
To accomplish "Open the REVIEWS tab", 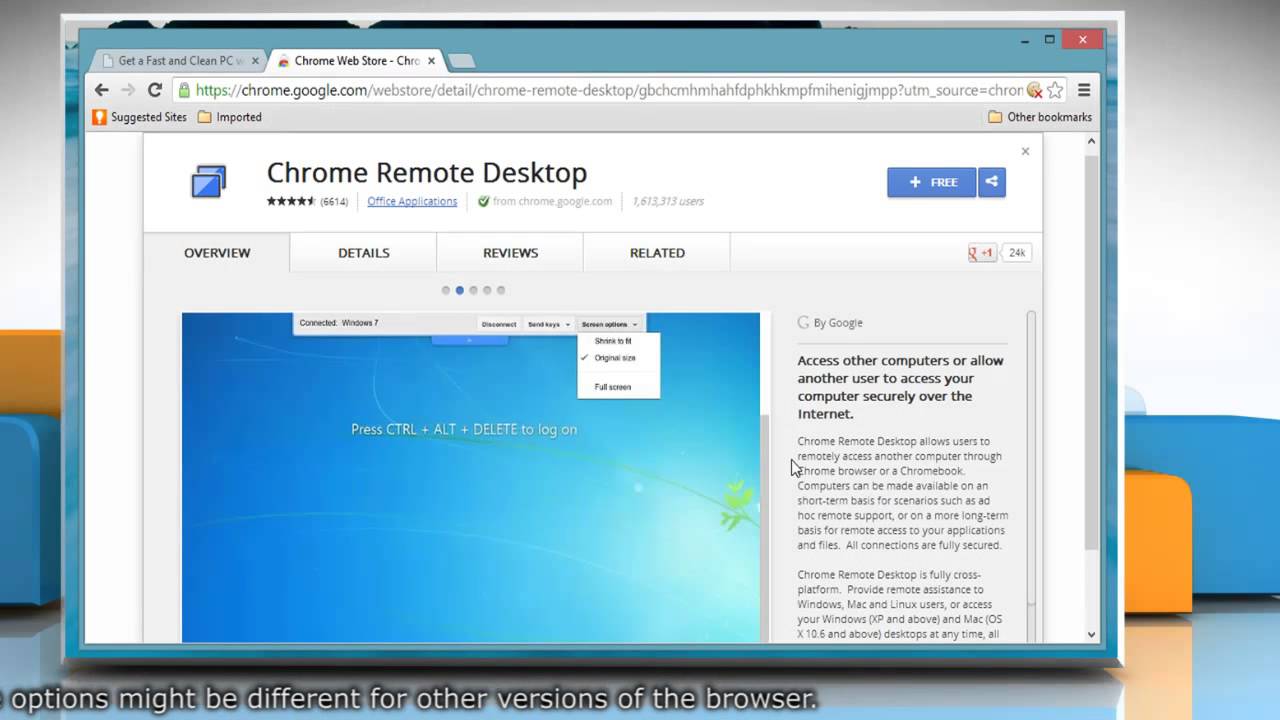I will coord(510,253).
